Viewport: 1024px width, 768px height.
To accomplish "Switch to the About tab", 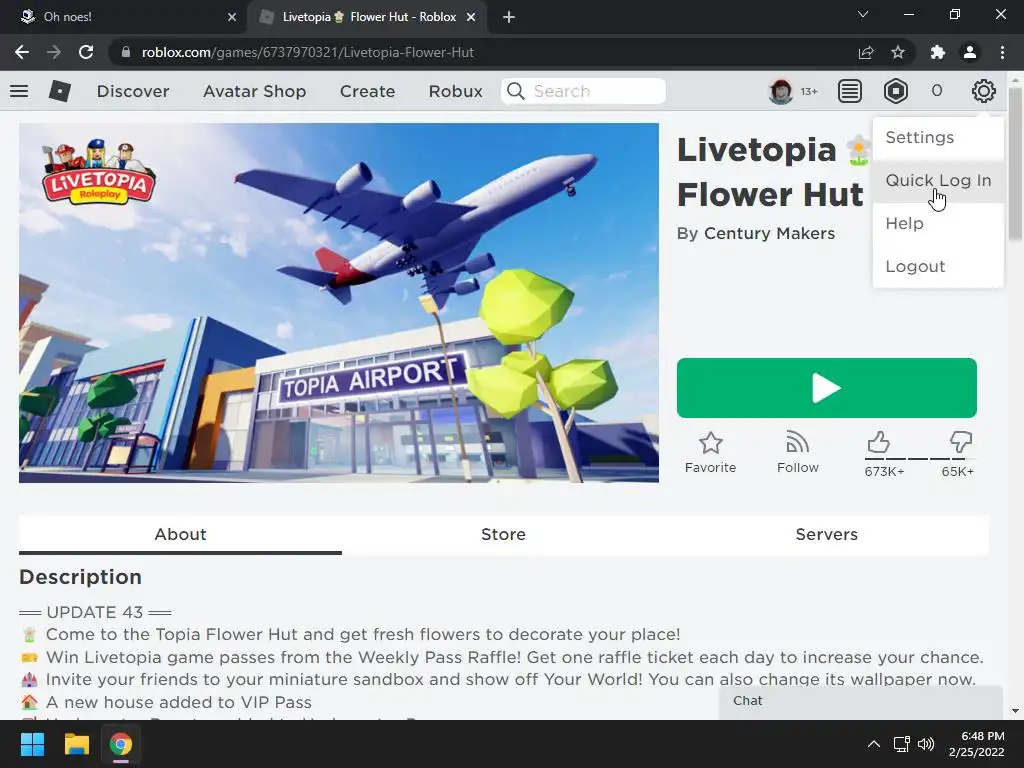I will click(x=180, y=534).
